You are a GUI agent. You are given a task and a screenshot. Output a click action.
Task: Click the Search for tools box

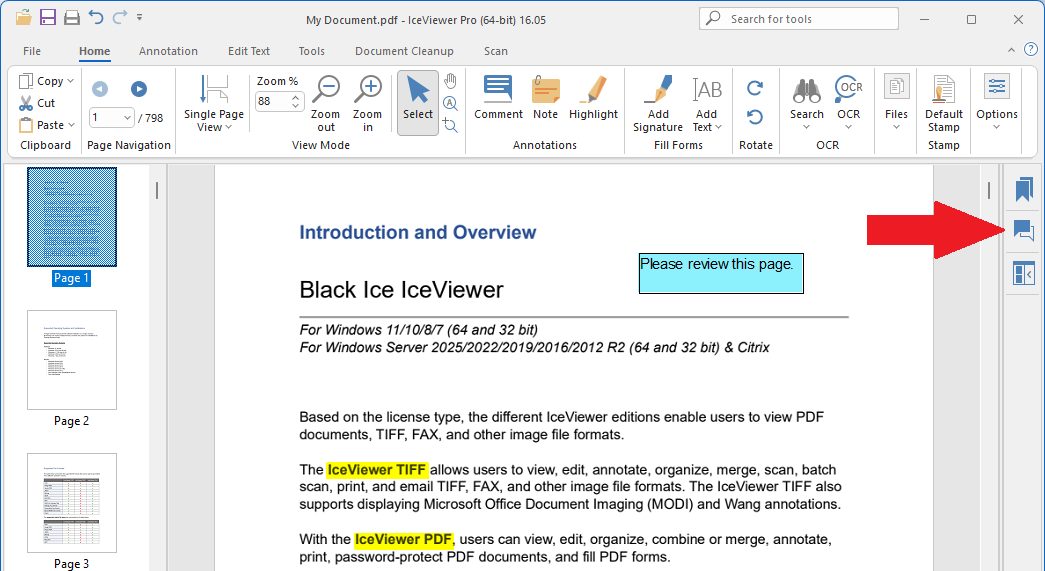798,19
